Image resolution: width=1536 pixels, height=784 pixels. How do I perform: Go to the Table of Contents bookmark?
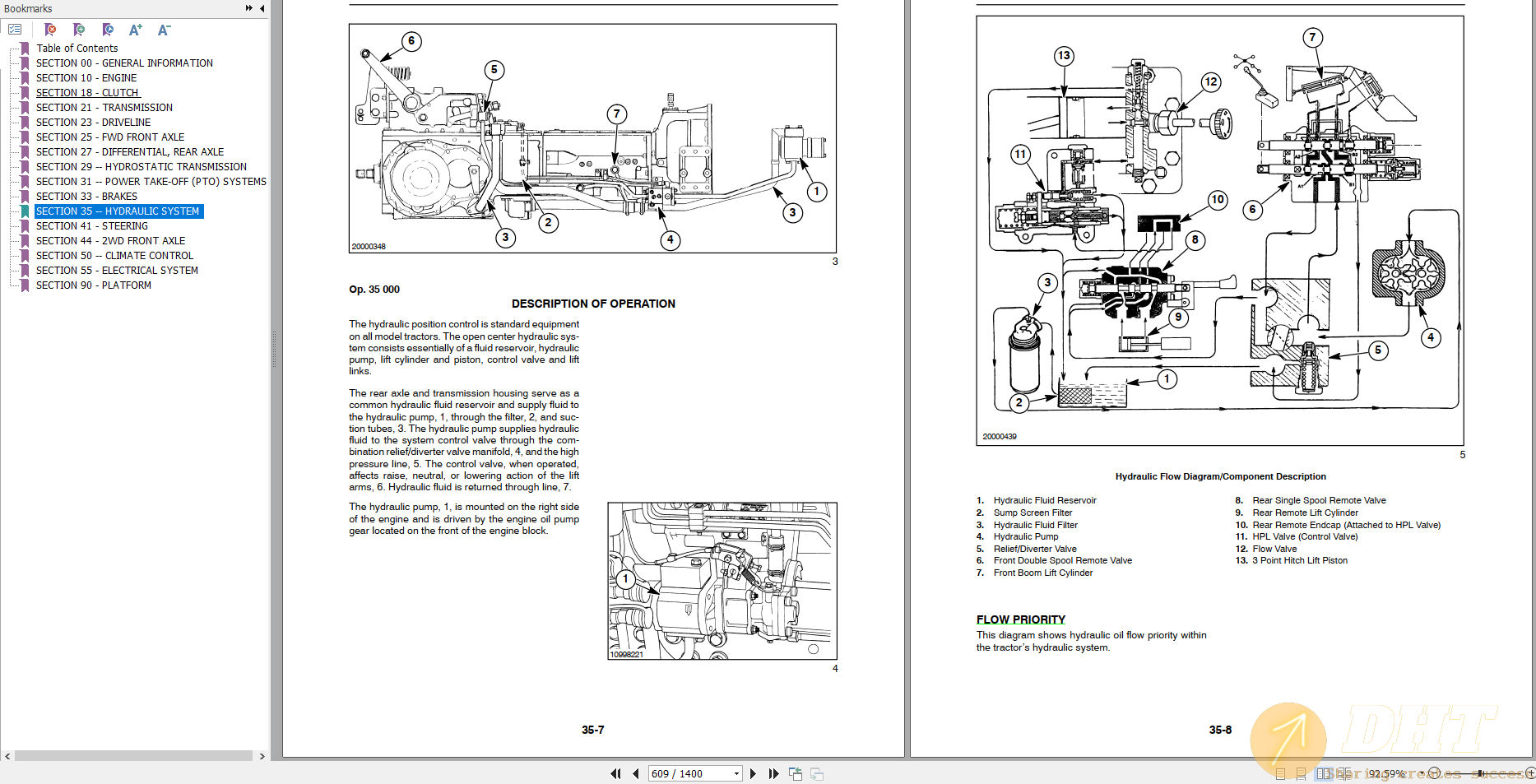(x=77, y=48)
